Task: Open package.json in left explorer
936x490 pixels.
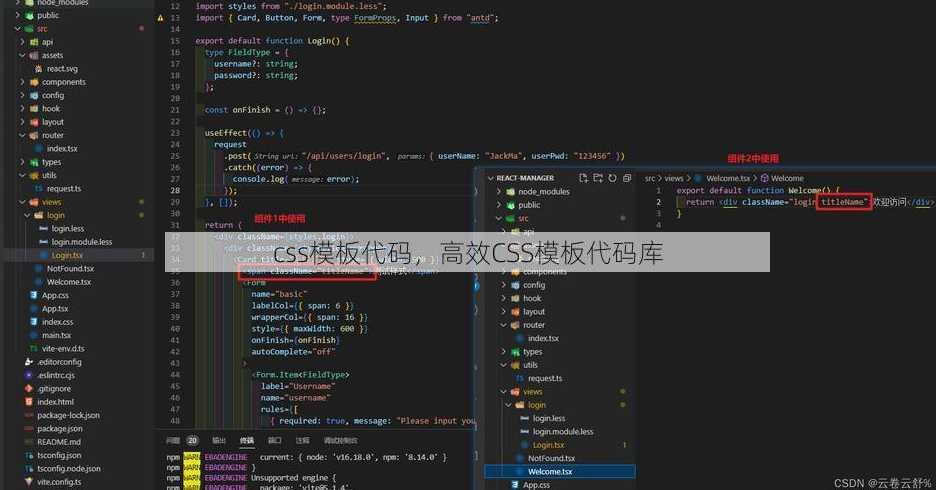Action: [60, 429]
